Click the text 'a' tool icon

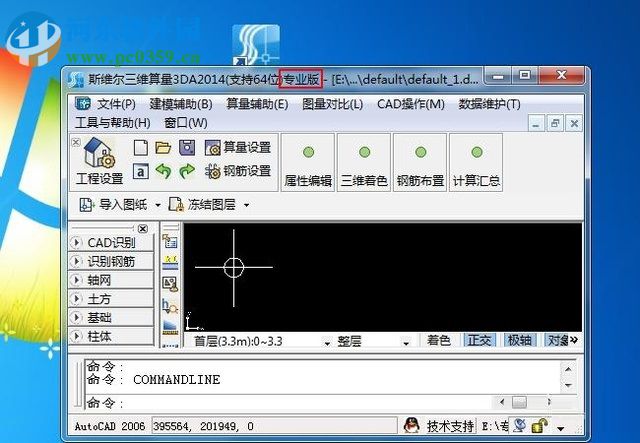[x=140, y=171]
